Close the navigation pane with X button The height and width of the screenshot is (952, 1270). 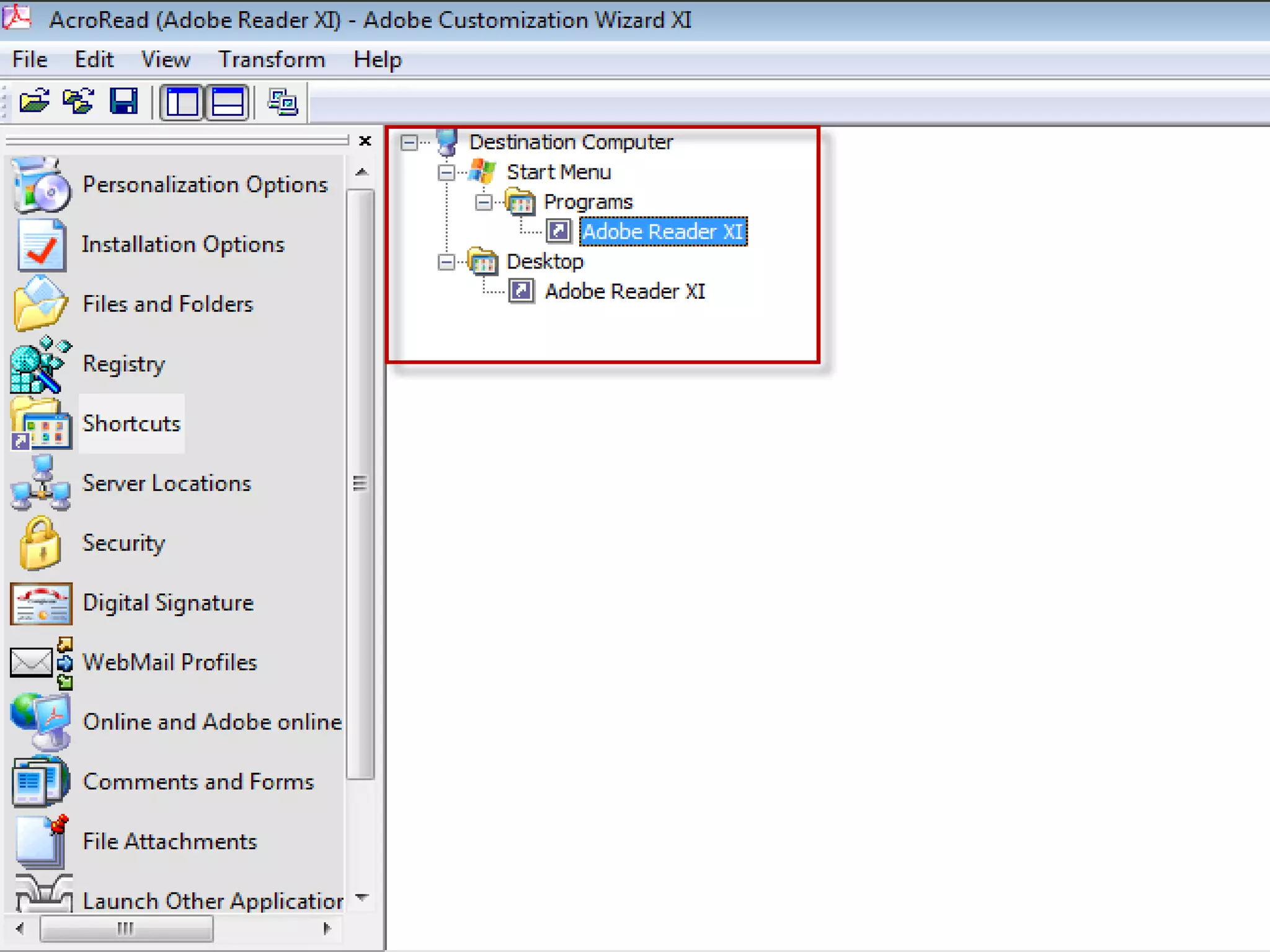[x=365, y=141]
